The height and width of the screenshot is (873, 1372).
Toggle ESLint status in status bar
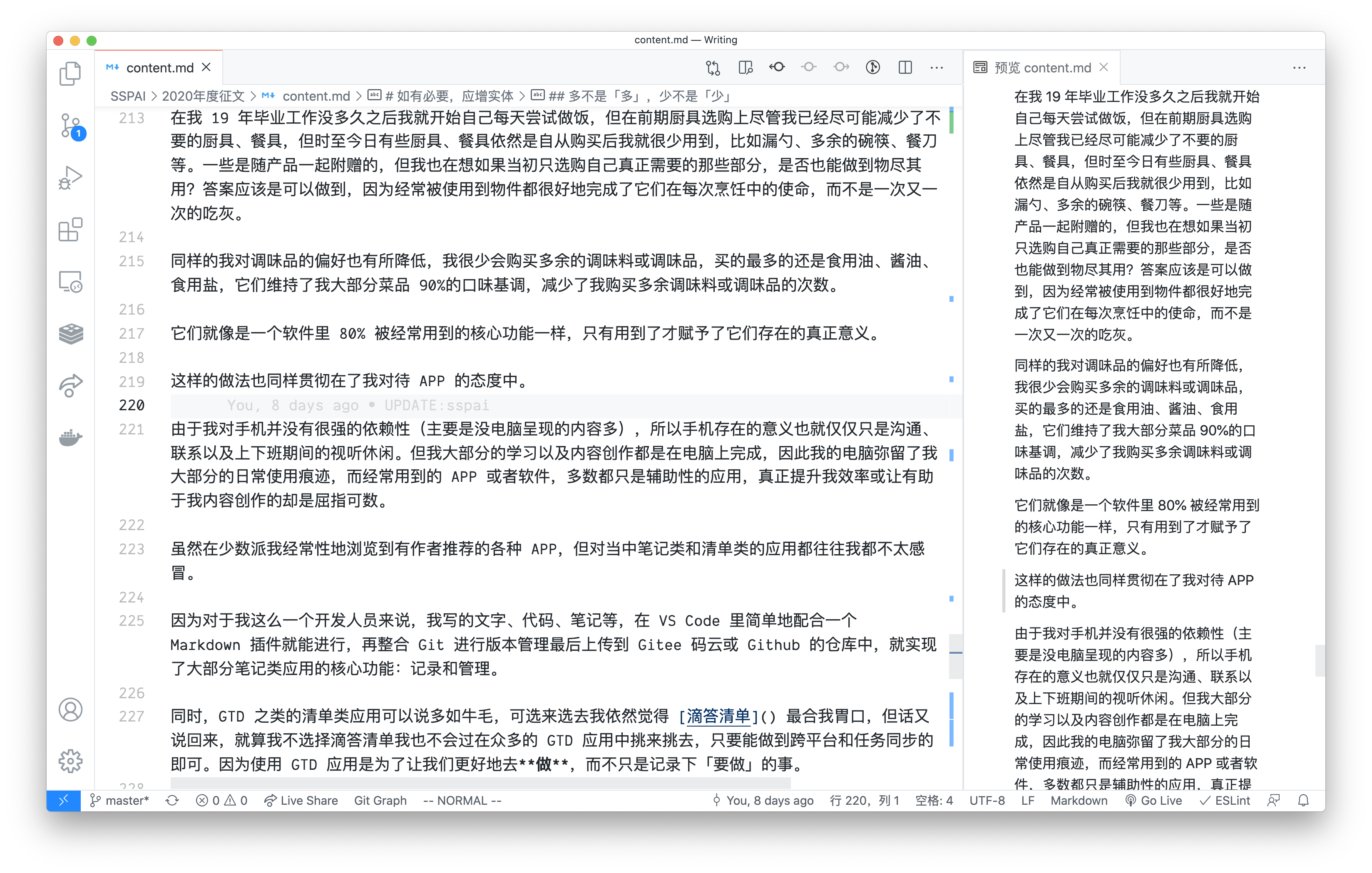click(x=1225, y=800)
